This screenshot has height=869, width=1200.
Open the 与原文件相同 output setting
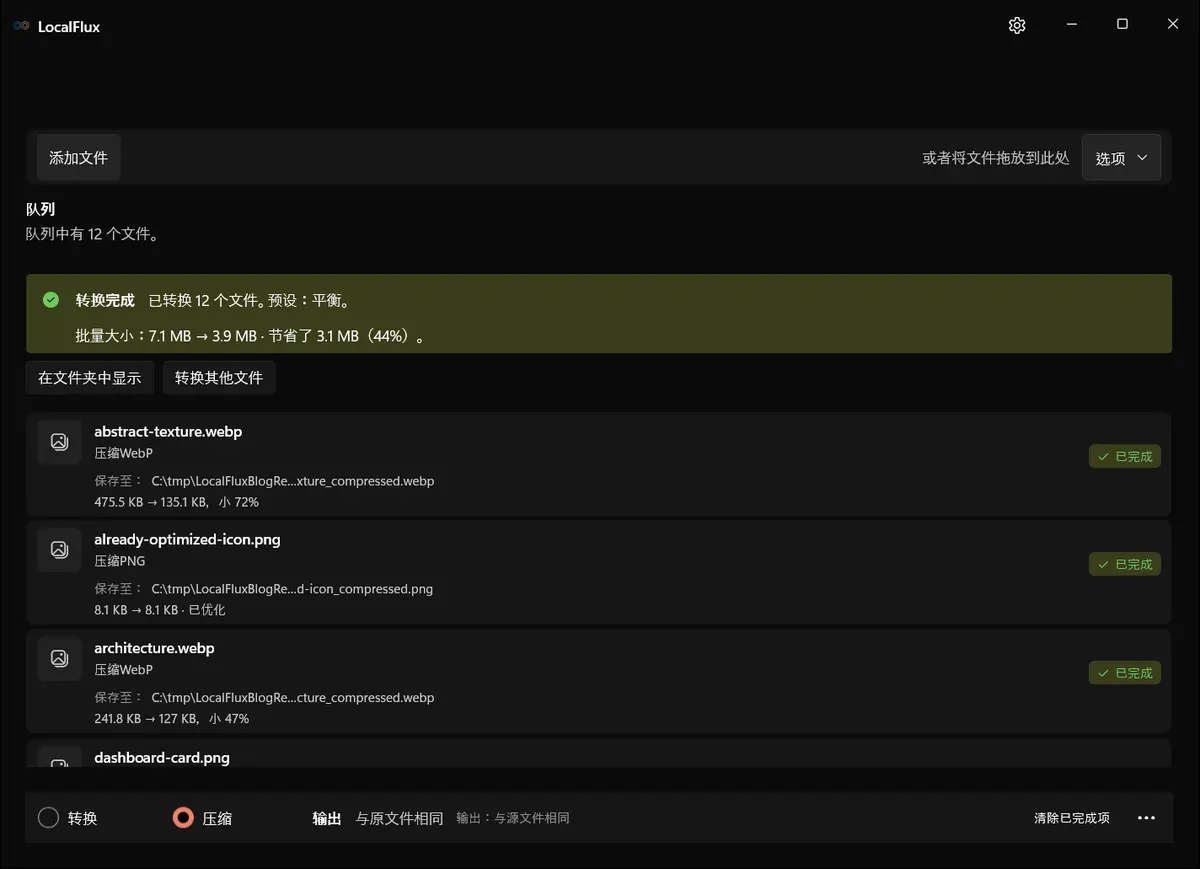(x=399, y=818)
